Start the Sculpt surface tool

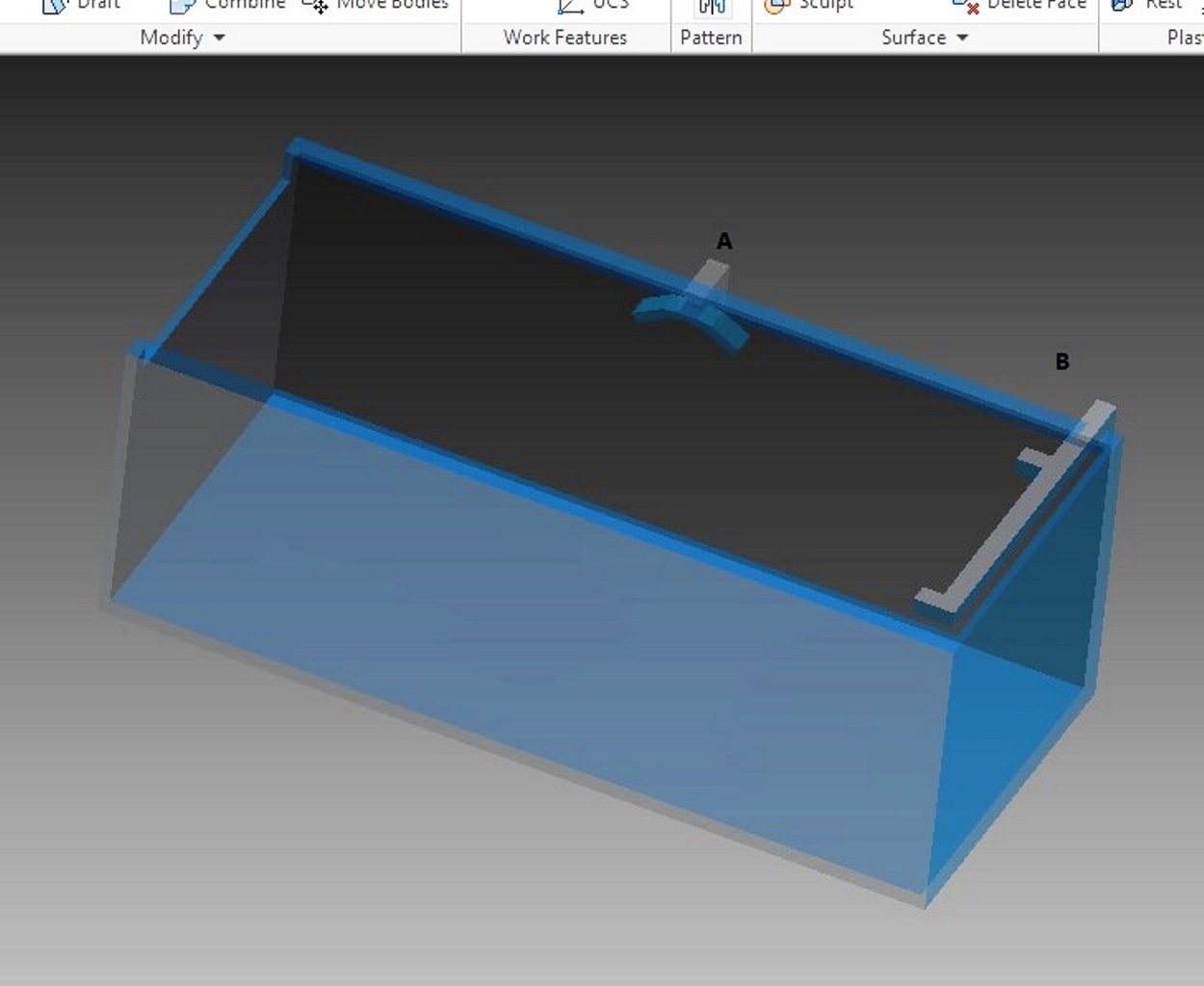[776, 6]
